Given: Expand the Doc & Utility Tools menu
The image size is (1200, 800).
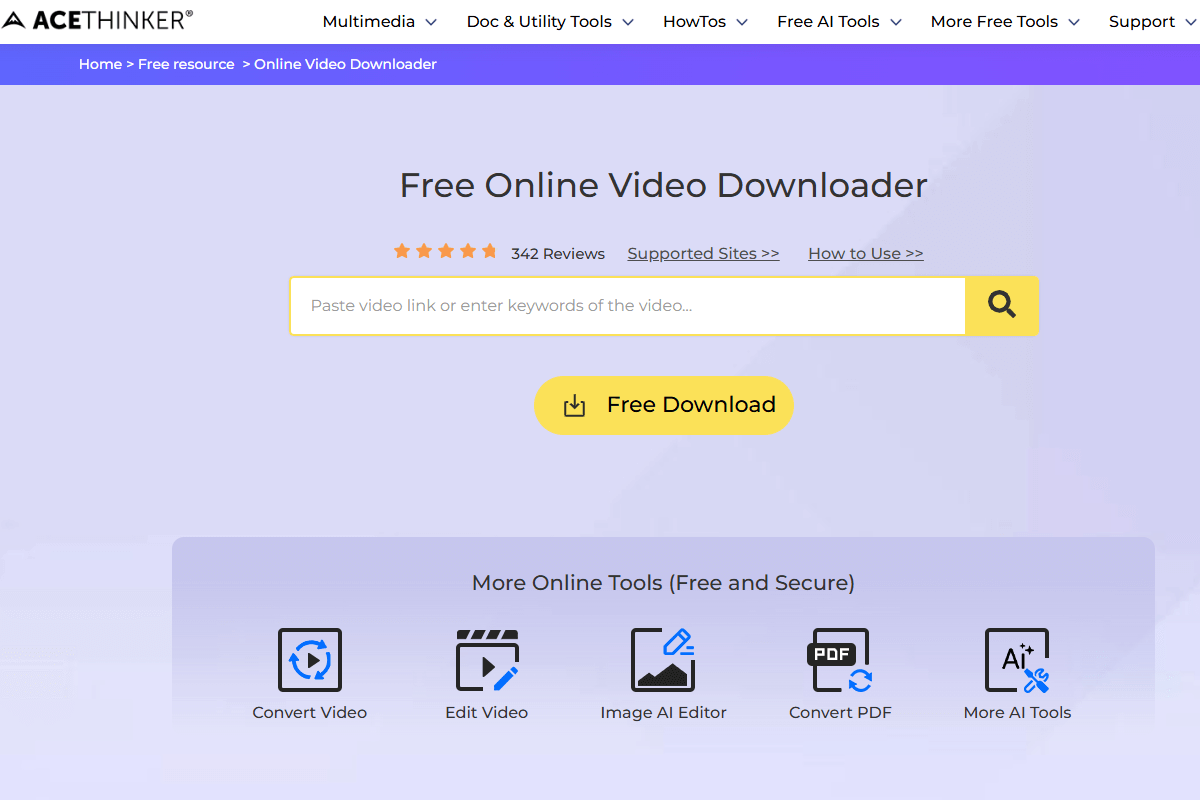Looking at the screenshot, I should (550, 22).
